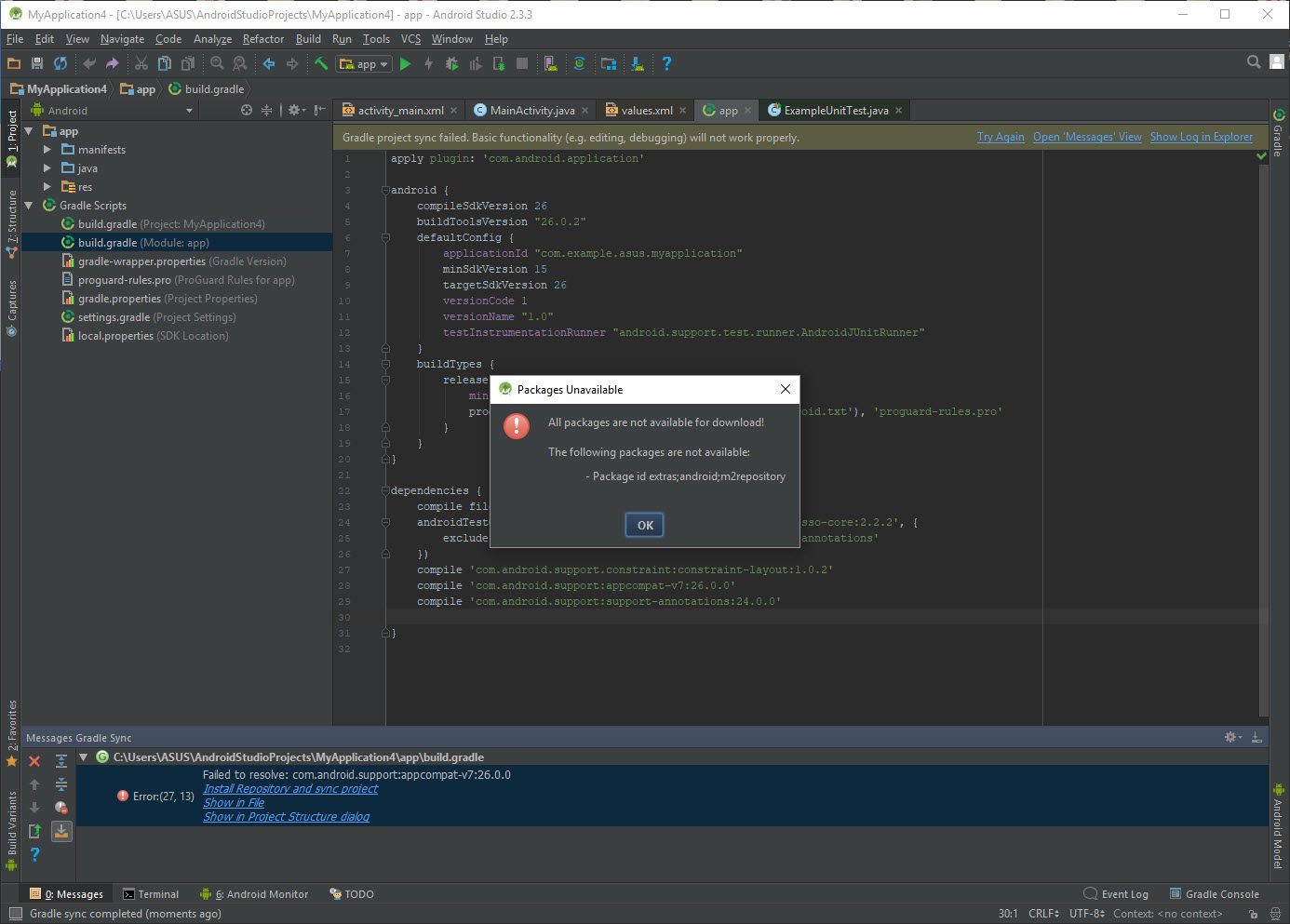Click the Copy toolbar icon
The image size is (1290, 924).
(x=165, y=63)
